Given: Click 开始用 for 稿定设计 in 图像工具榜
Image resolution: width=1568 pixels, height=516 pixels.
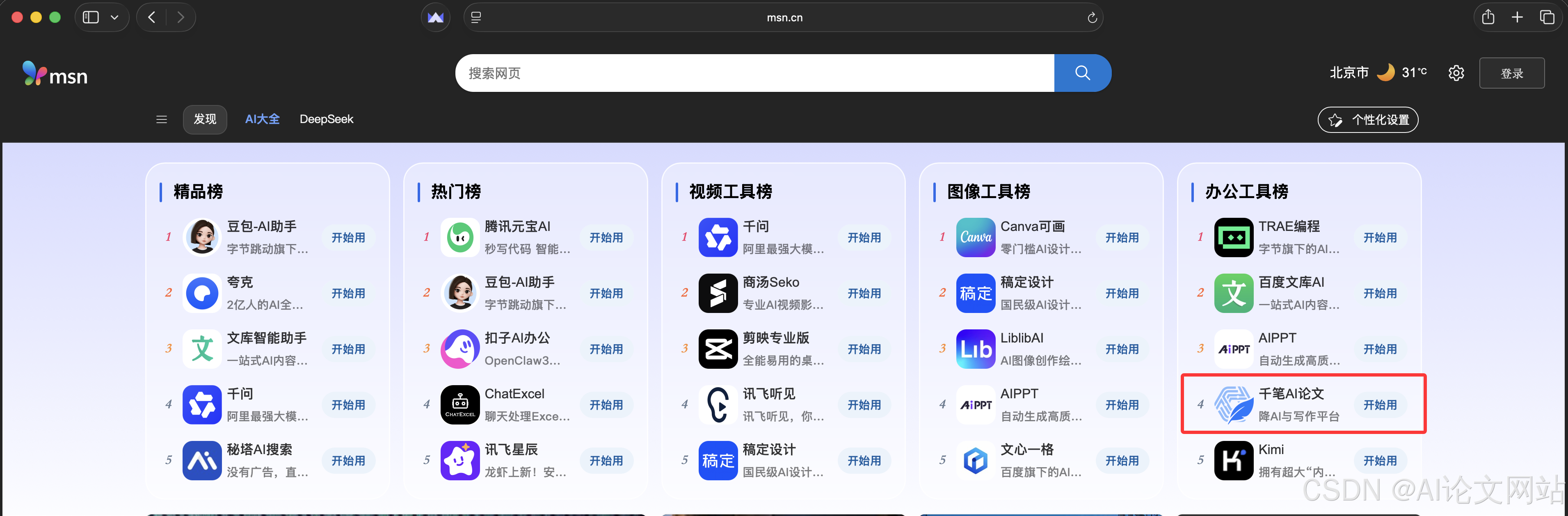Looking at the screenshot, I should tap(1122, 293).
